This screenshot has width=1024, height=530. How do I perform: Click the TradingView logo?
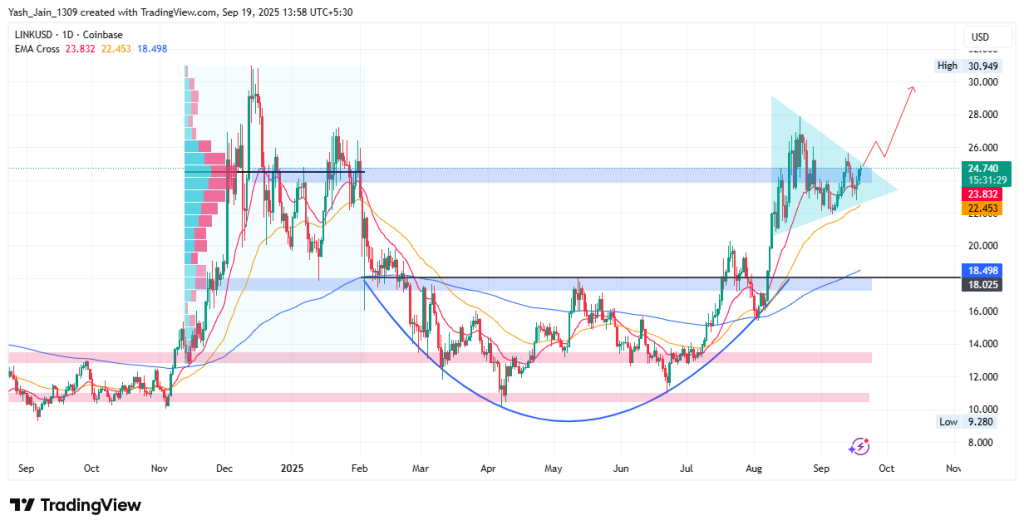(75, 505)
